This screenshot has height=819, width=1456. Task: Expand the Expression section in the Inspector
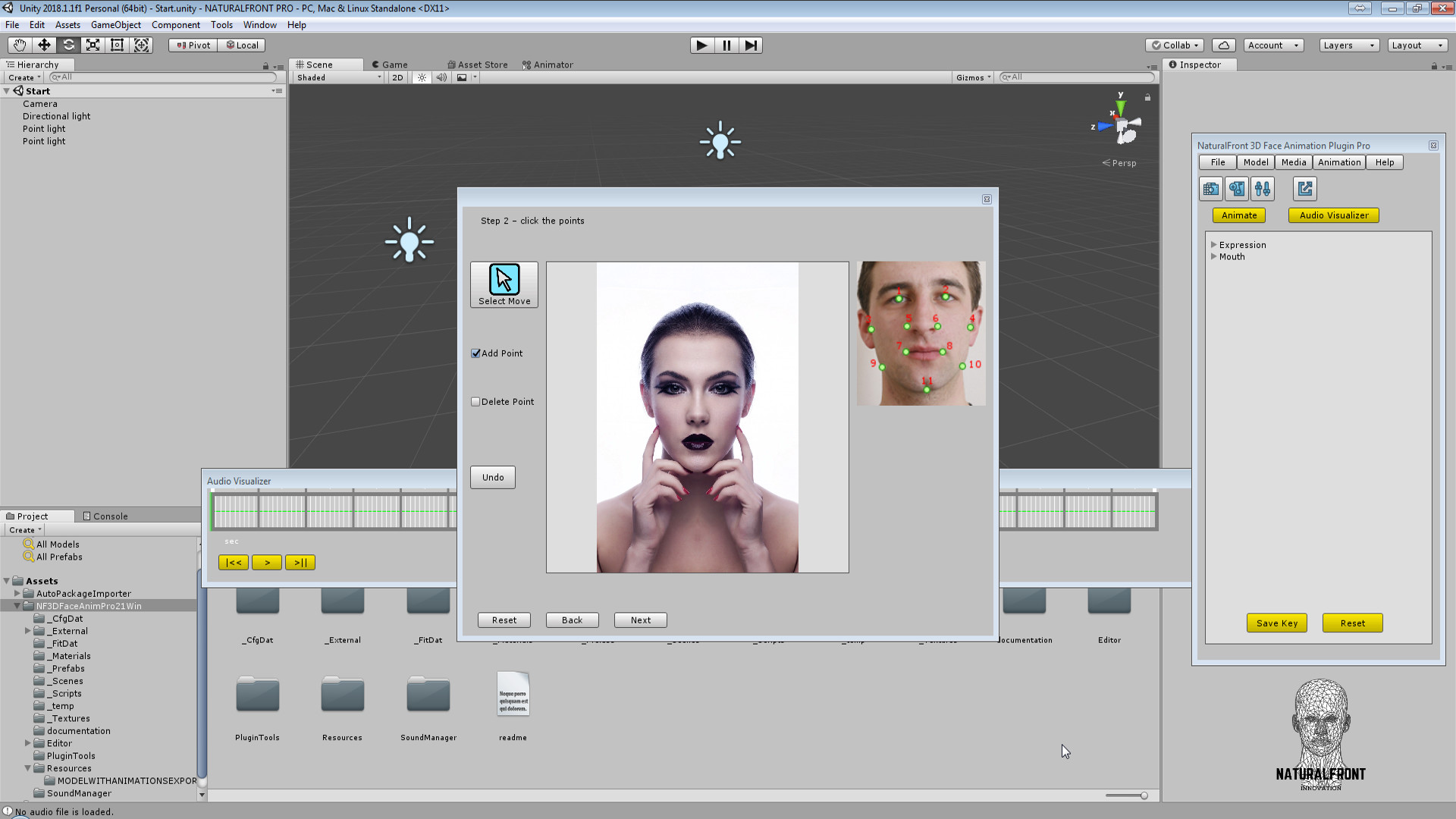1214,244
